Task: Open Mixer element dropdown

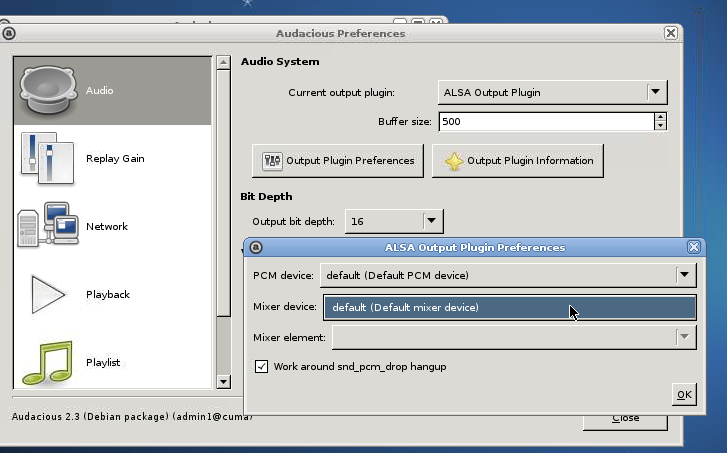Action: click(x=514, y=337)
